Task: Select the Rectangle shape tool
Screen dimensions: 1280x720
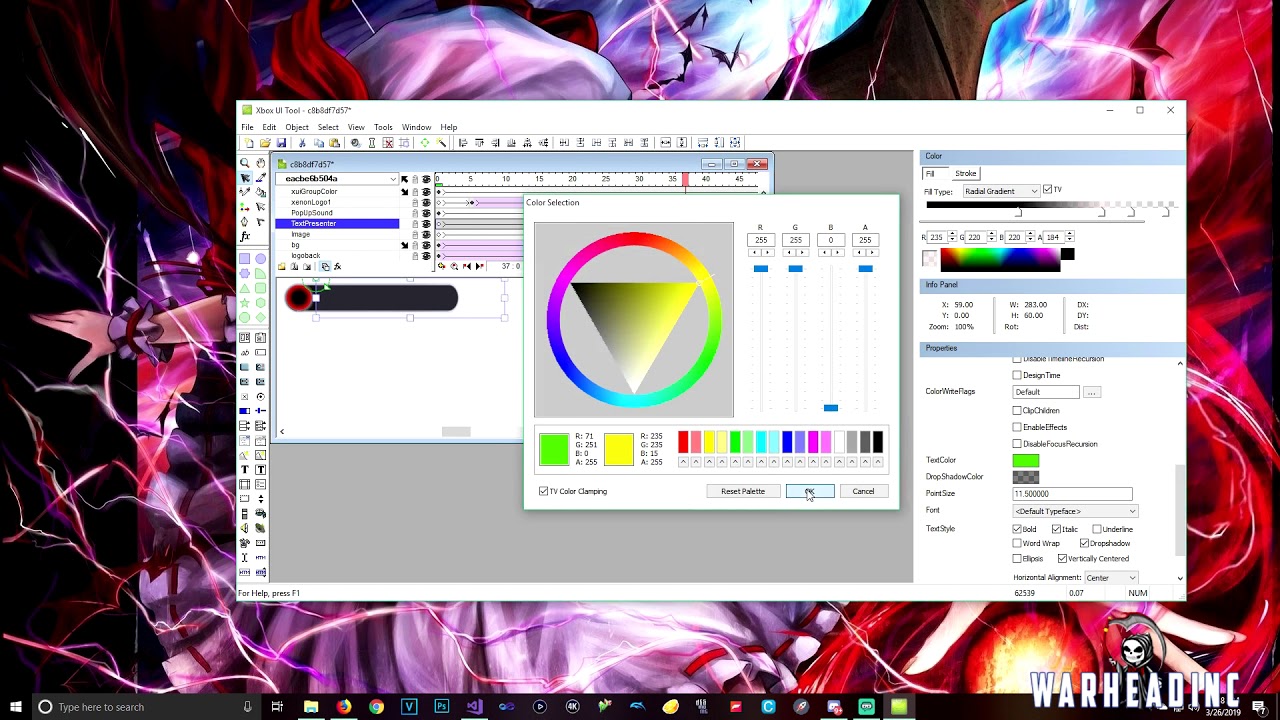Action: (245, 259)
